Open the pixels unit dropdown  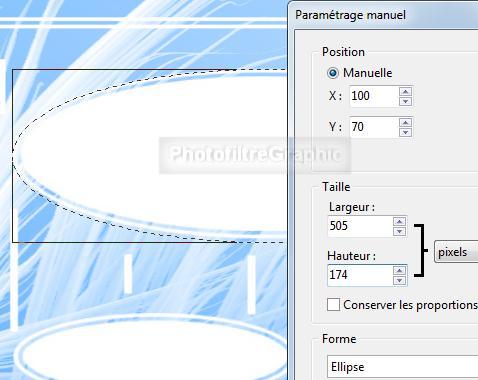coord(456,252)
